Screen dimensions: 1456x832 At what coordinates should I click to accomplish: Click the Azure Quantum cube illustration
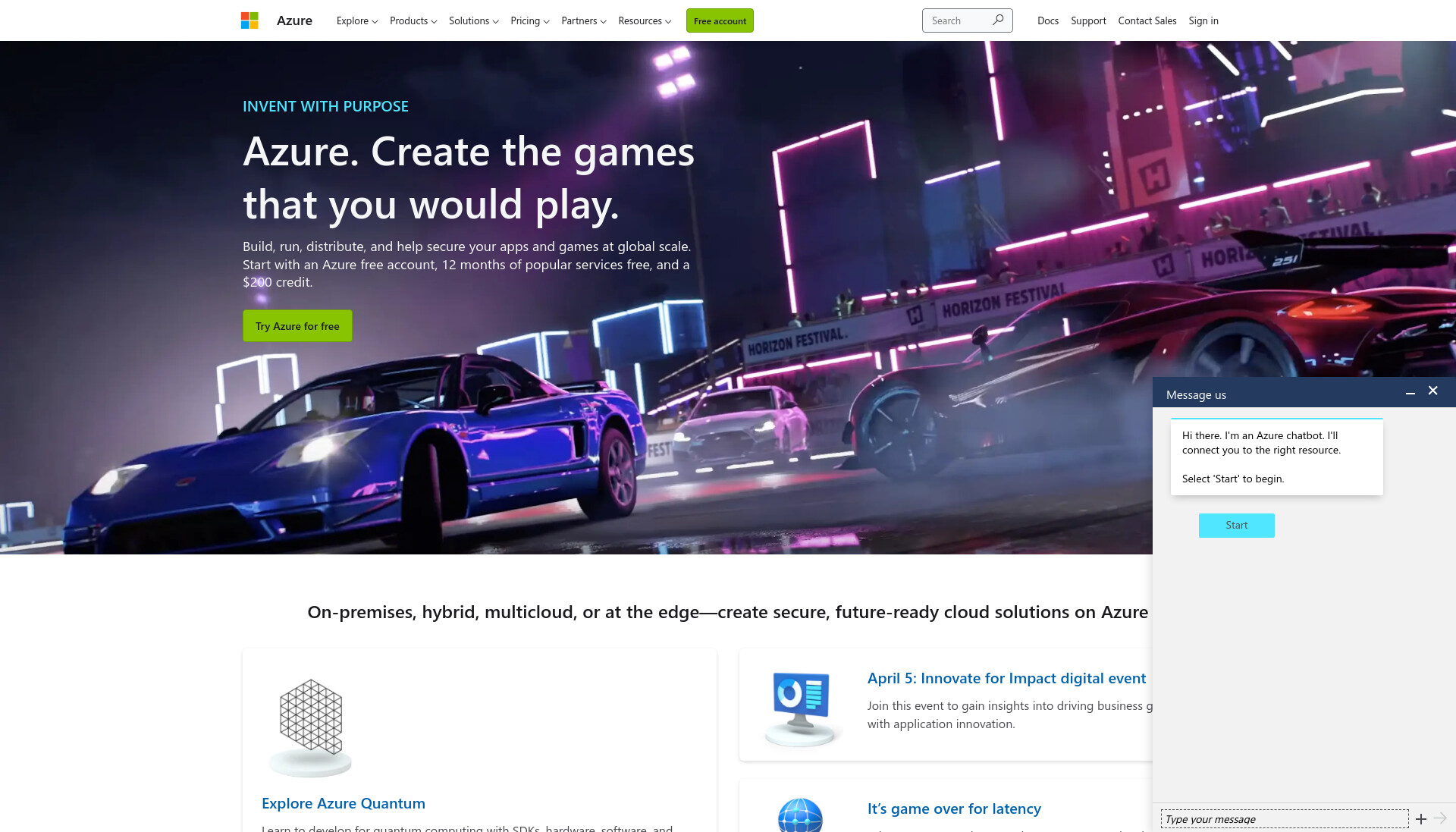310,727
